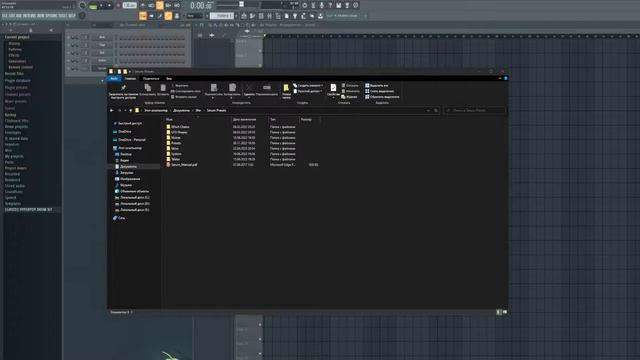
Task: Switch to Поделиться tab in Explorer ribbon
Action: pyautogui.click(x=151, y=78)
